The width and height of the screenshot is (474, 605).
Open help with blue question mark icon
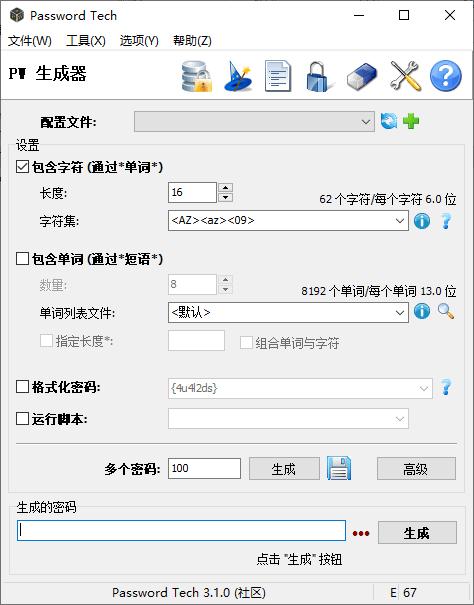[446, 76]
